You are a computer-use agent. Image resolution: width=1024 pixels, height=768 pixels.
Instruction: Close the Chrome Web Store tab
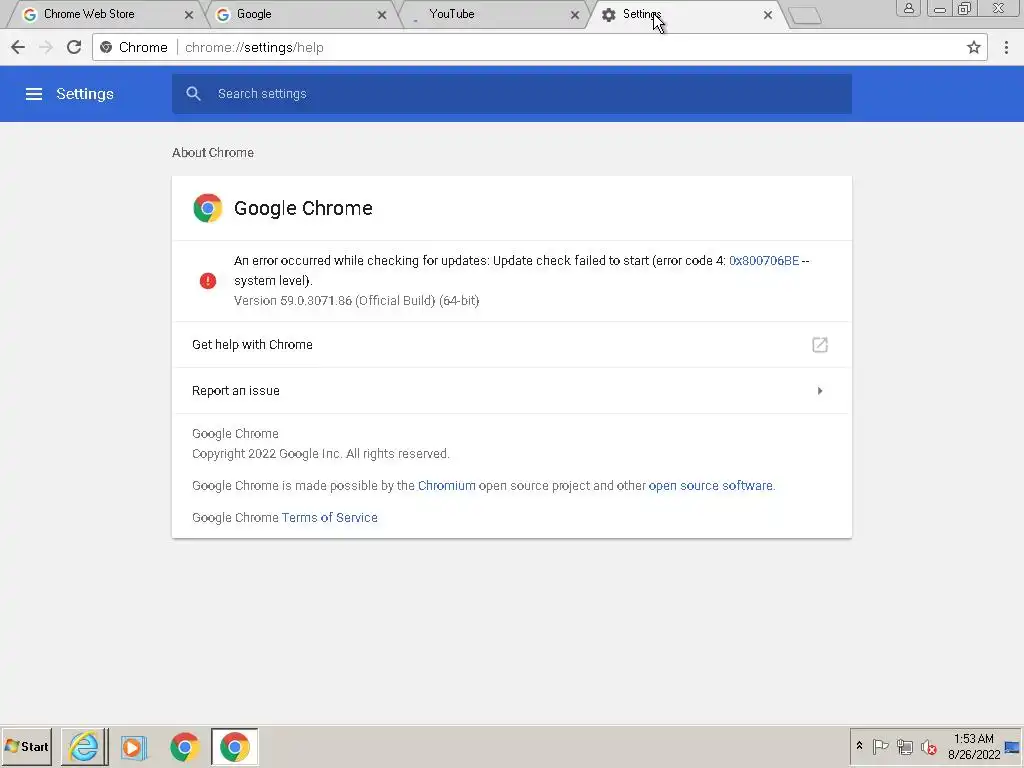[189, 14]
